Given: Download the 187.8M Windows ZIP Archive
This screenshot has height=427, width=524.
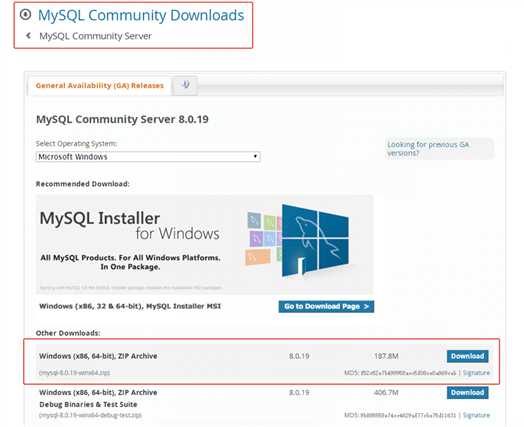Looking at the screenshot, I should (x=467, y=356).
